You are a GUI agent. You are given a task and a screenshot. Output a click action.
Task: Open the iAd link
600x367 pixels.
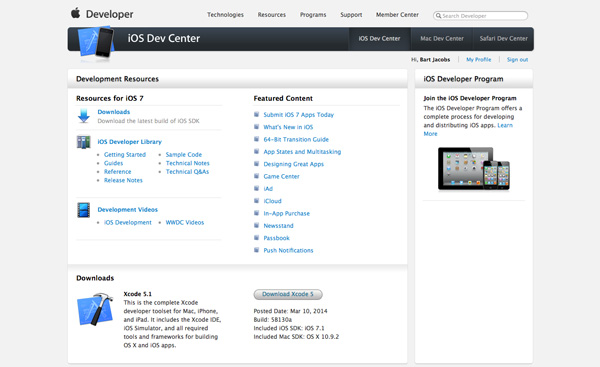(268, 189)
